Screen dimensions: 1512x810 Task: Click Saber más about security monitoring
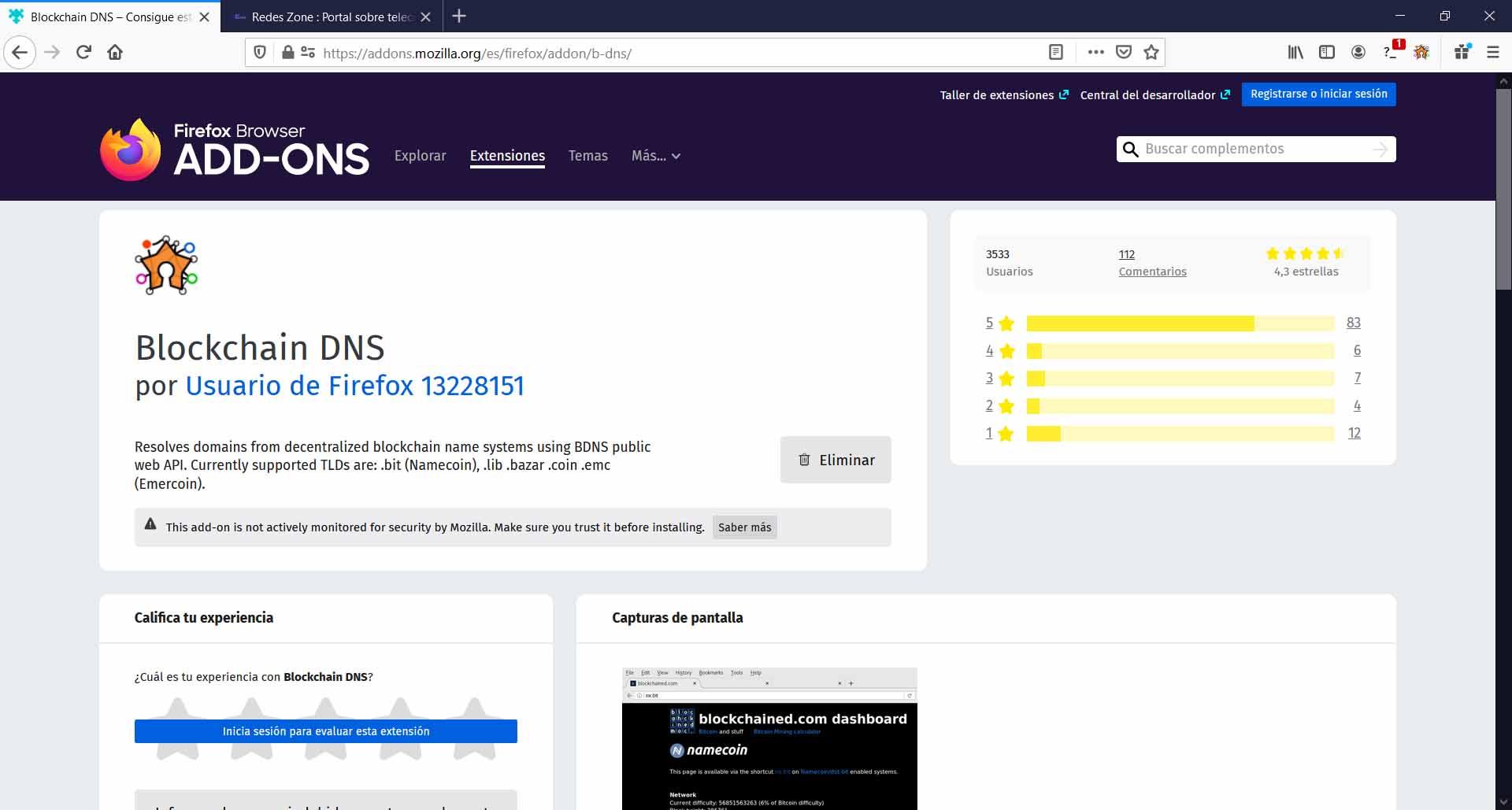point(745,527)
